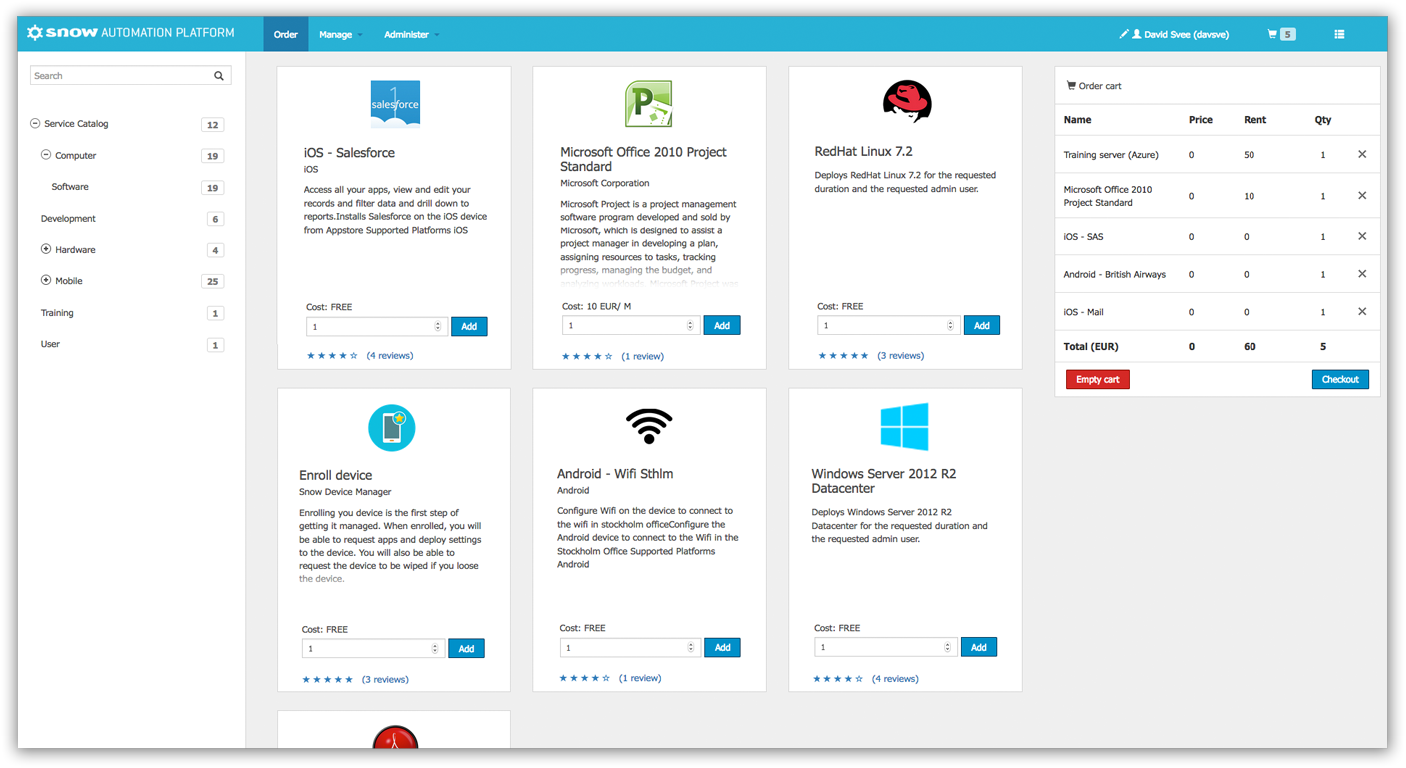Click the Service Catalog count badge 12

tap(212, 125)
